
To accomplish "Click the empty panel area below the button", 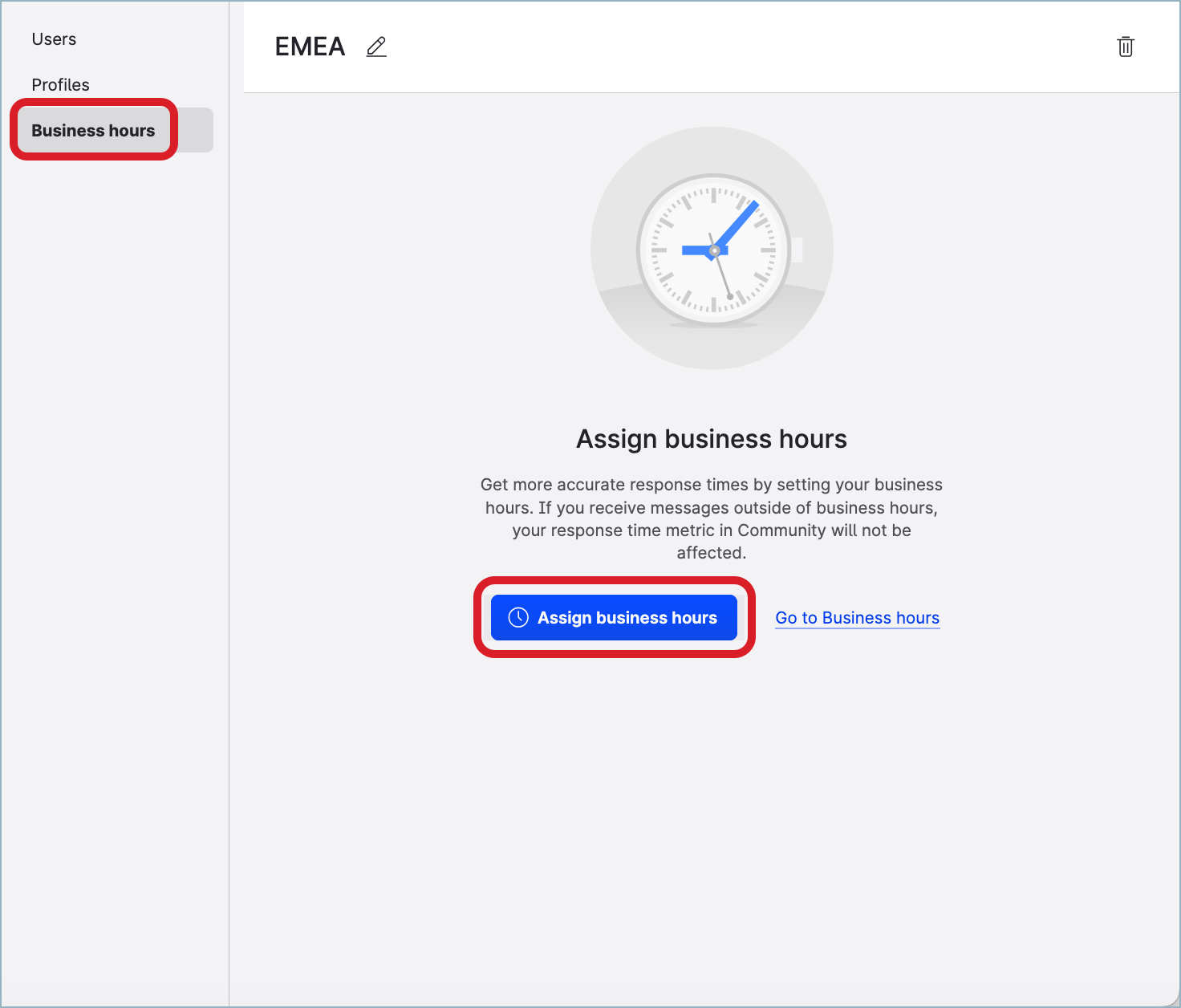I will coord(712,803).
